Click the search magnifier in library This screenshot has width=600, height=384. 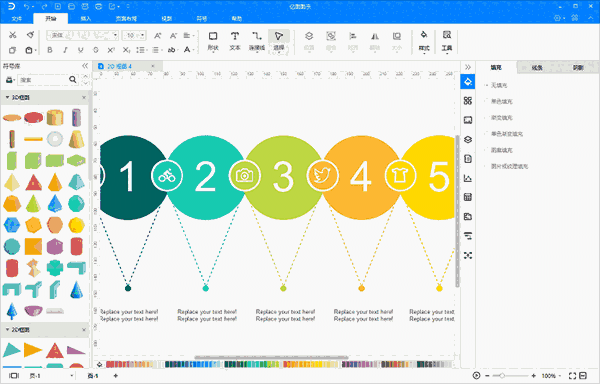(73, 80)
